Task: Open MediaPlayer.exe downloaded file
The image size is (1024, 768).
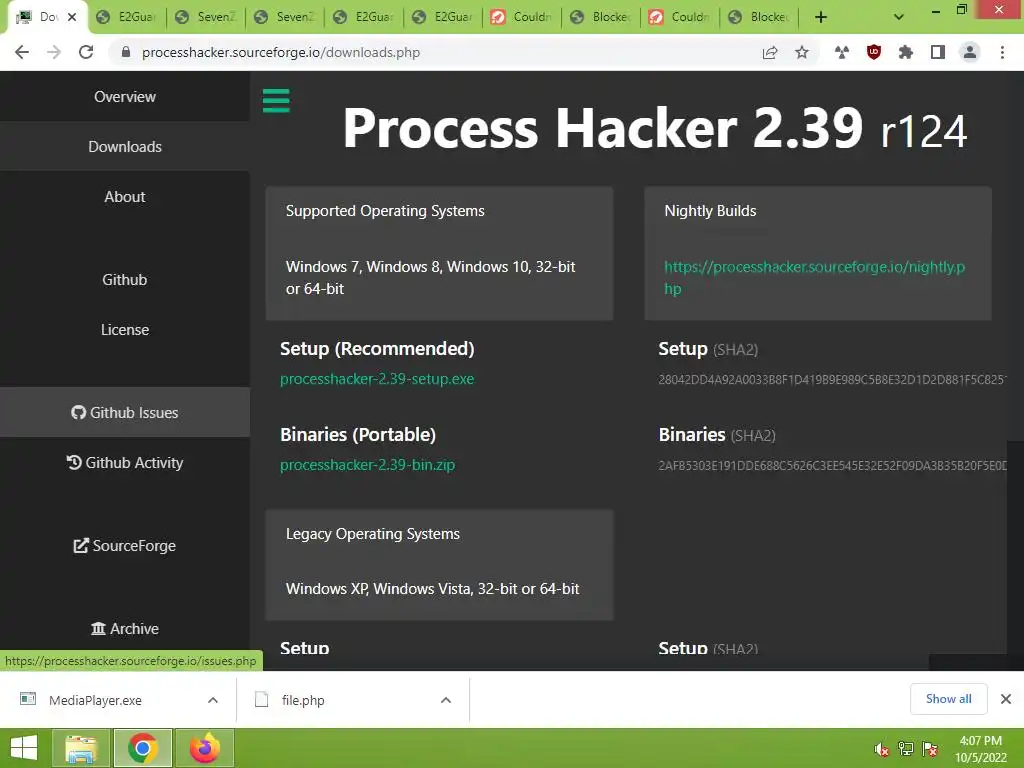Action: tap(95, 700)
